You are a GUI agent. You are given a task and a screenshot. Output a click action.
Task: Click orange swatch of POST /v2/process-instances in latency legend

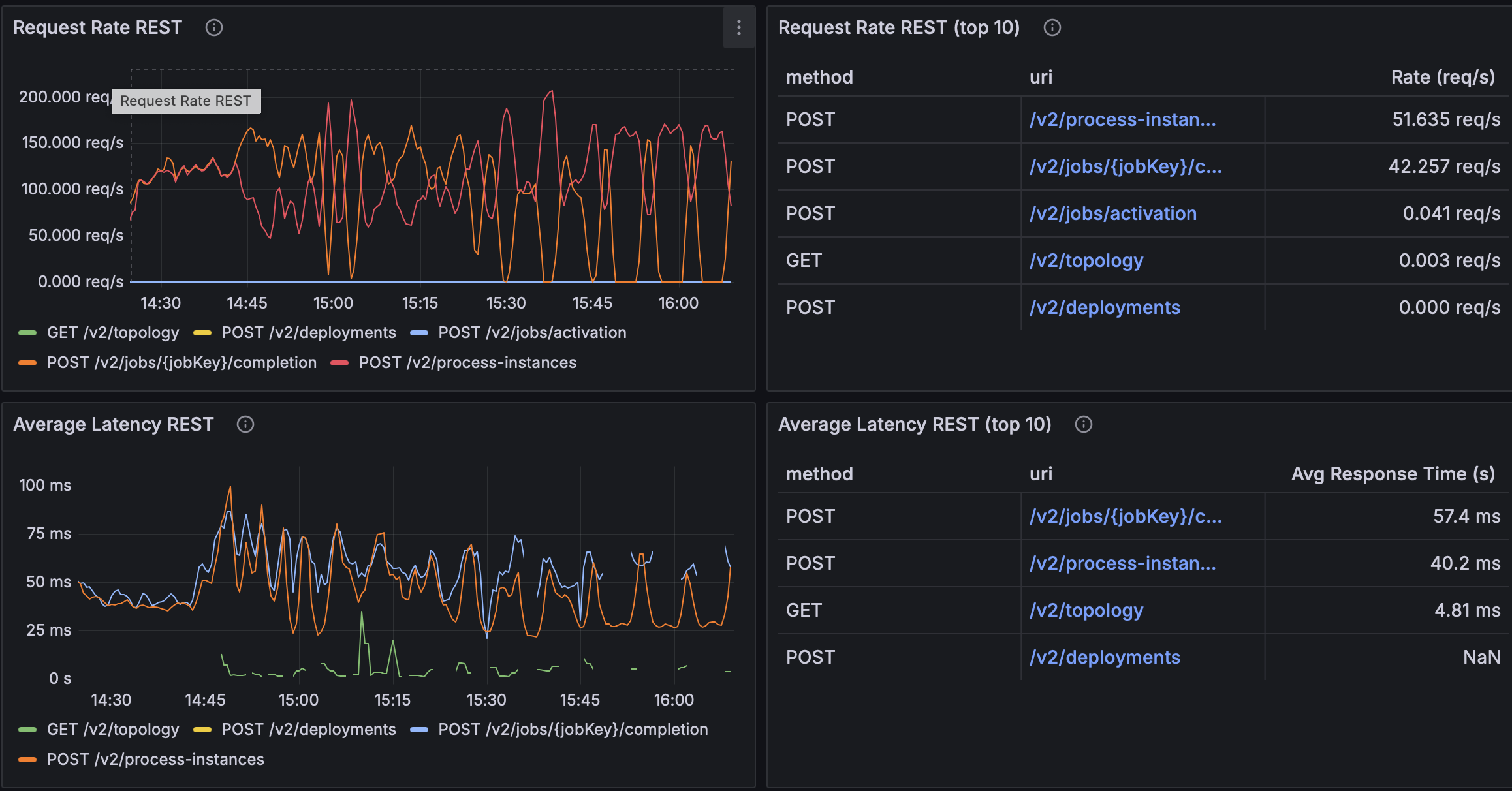[27, 760]
